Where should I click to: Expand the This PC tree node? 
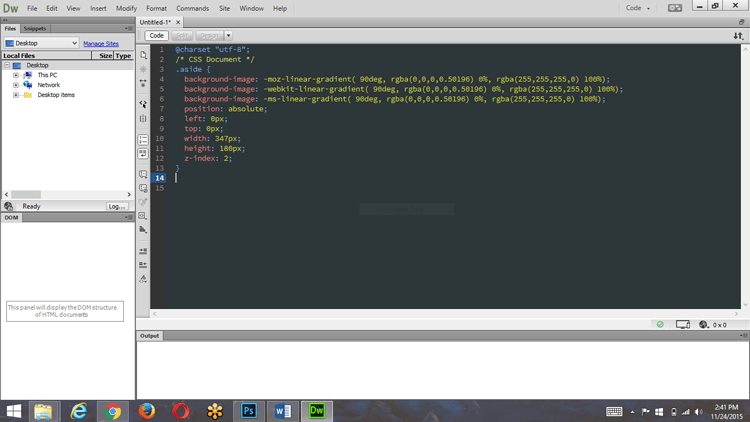[x=16, y=75]
